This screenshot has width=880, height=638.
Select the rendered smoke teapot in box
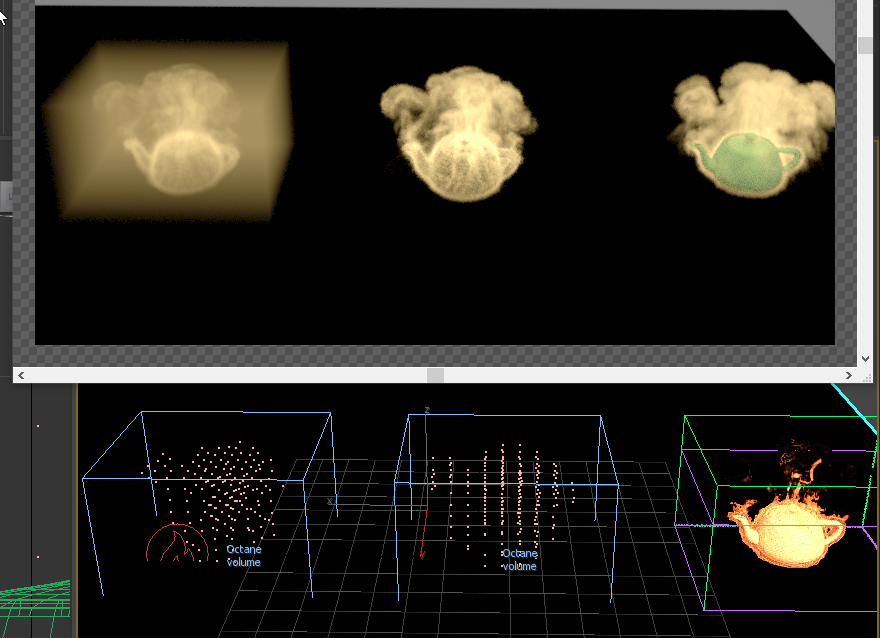pos(168,130)
